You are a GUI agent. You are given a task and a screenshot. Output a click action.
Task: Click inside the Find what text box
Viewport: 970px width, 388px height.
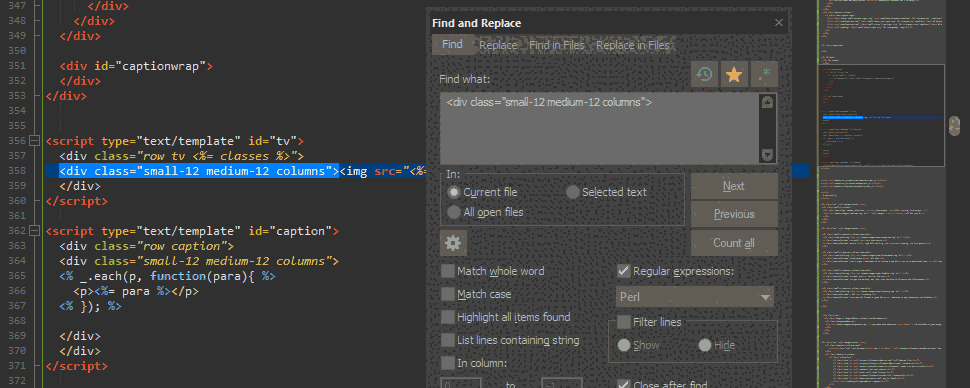tap(600, 129)
